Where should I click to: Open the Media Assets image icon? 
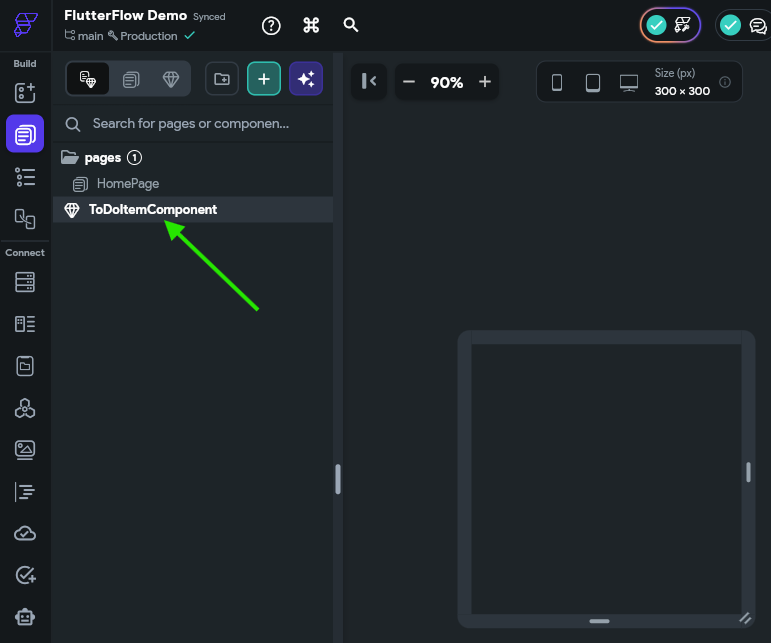click(x=25, y=450)
